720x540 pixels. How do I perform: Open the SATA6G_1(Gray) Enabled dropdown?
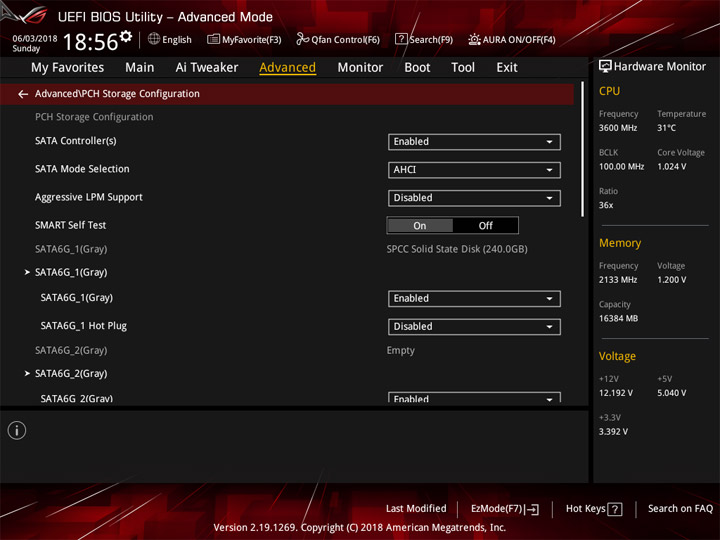click(474, 298)
